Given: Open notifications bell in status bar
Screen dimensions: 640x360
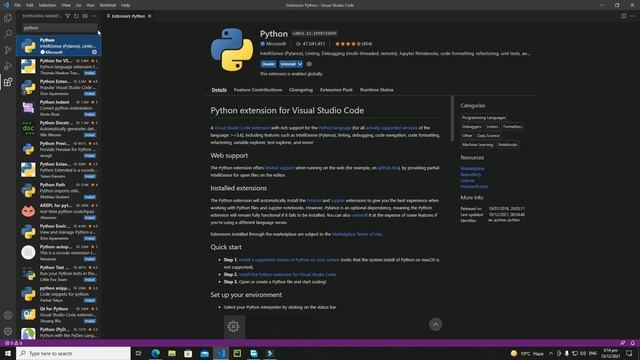Looking at the screenshot, I should (632, 343).
